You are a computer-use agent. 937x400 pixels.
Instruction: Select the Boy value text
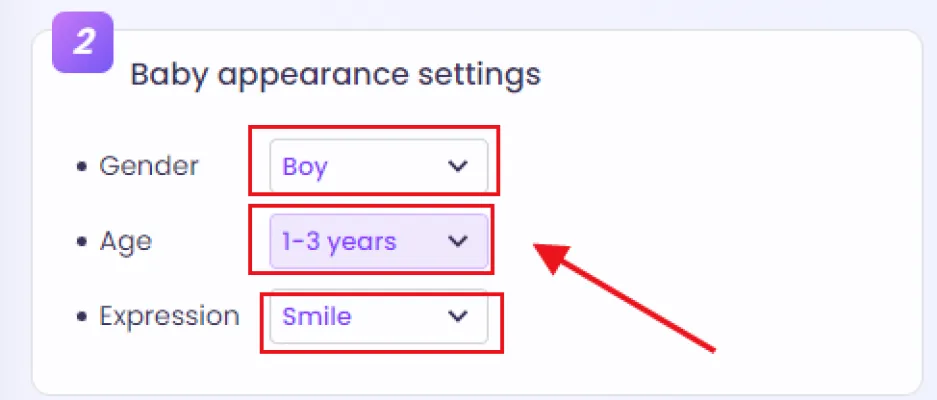click(x=305, y=167)
